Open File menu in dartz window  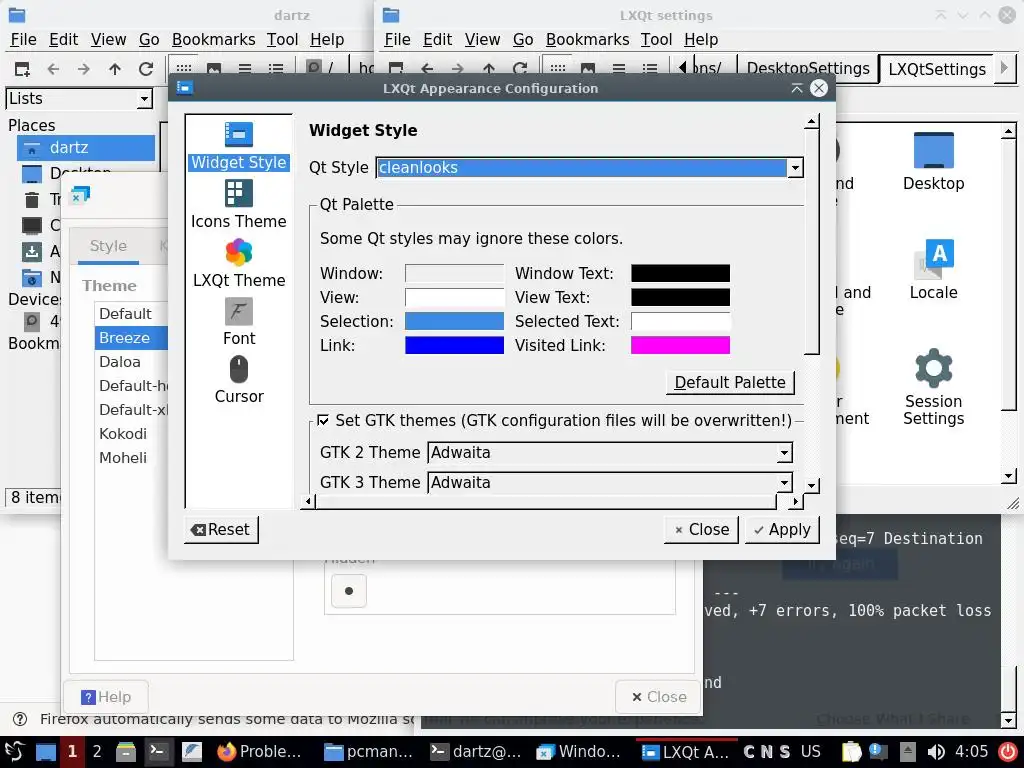click(x=24, y=40)
